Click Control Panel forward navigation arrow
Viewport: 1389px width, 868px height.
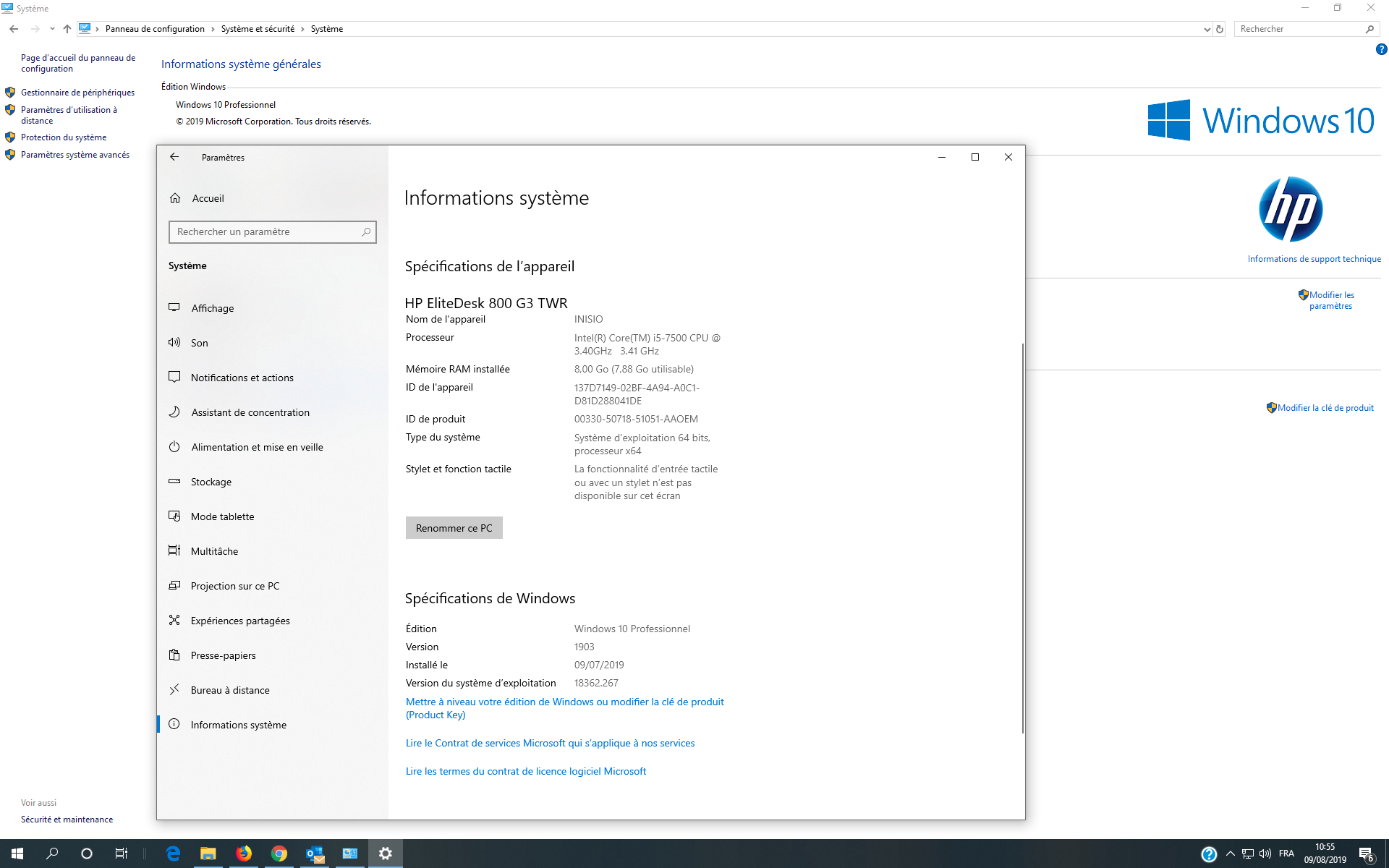pyautogui.click(x=35, y=29)
